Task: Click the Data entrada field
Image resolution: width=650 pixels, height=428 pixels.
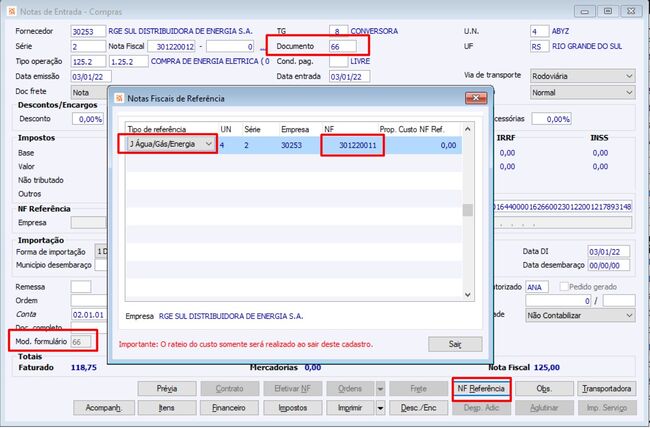Action: (x=350, y=77)
